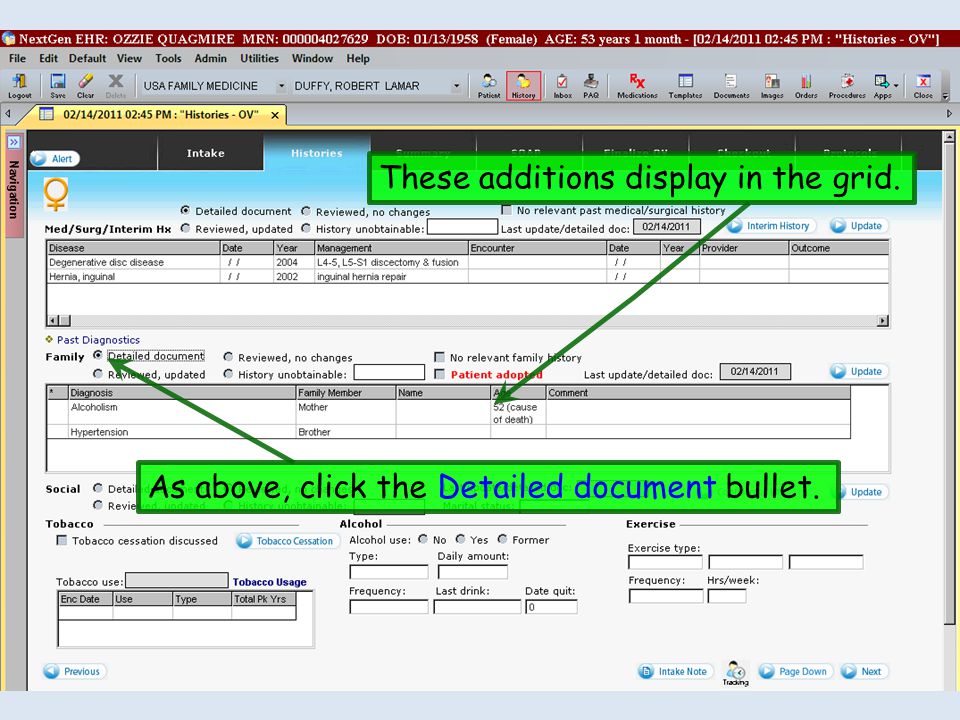Open the Window menu
Viewport: 960px width, 720px height.
(x=312, y=58)
